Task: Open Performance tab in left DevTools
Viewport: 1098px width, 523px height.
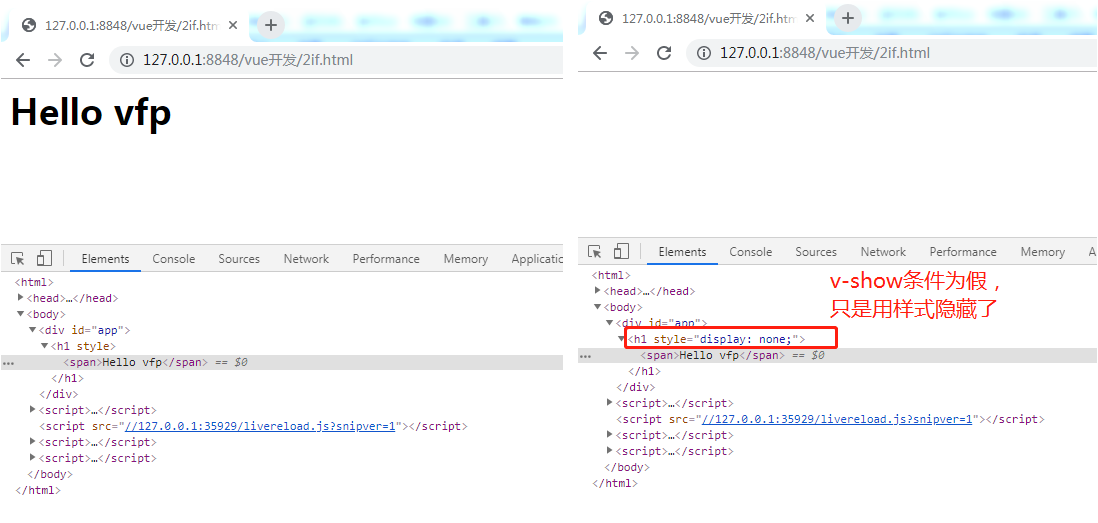Action: 386,259
